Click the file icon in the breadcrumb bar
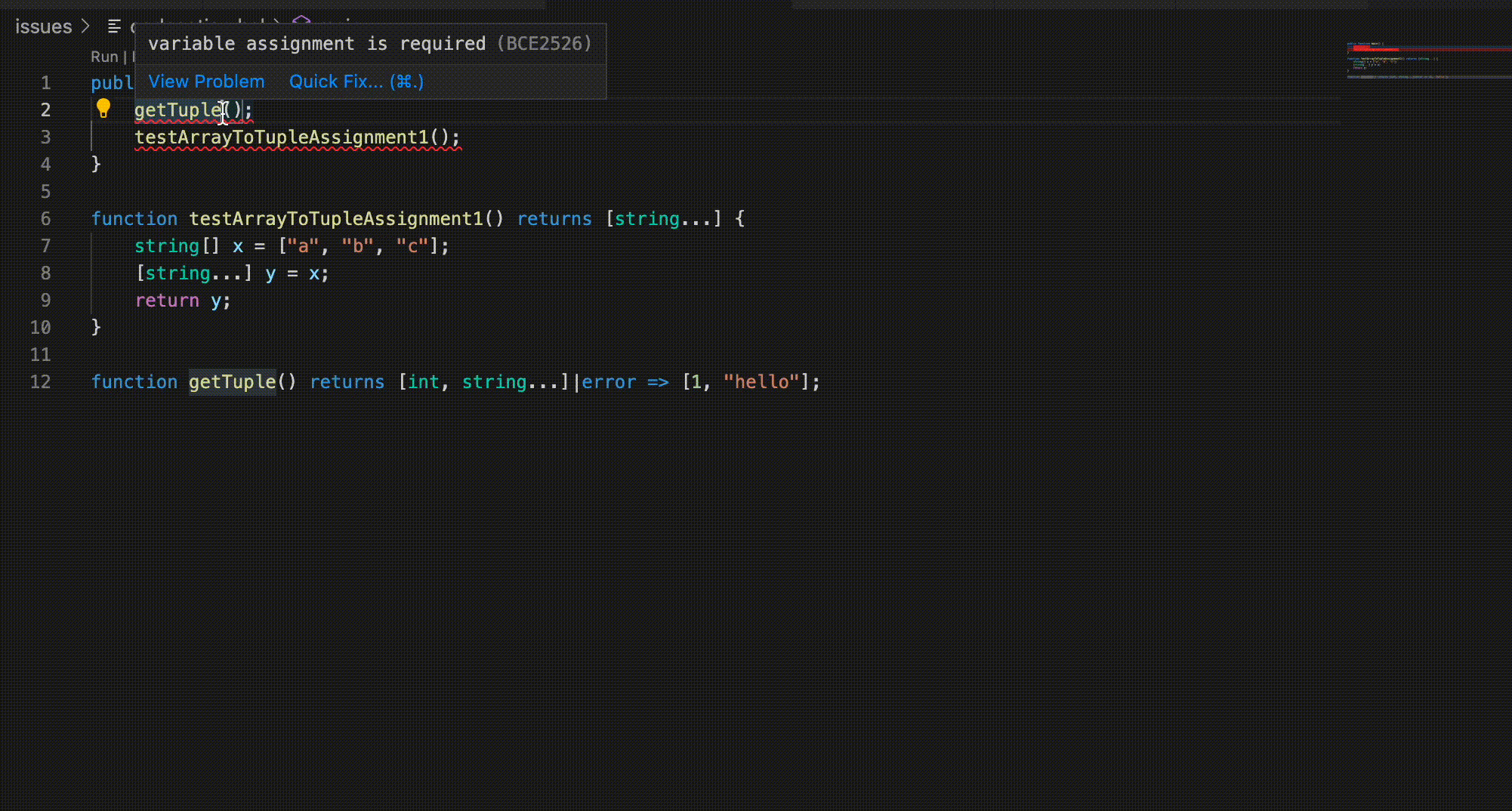The height and width of the screenshot is (811, 1512). (113, 26)
